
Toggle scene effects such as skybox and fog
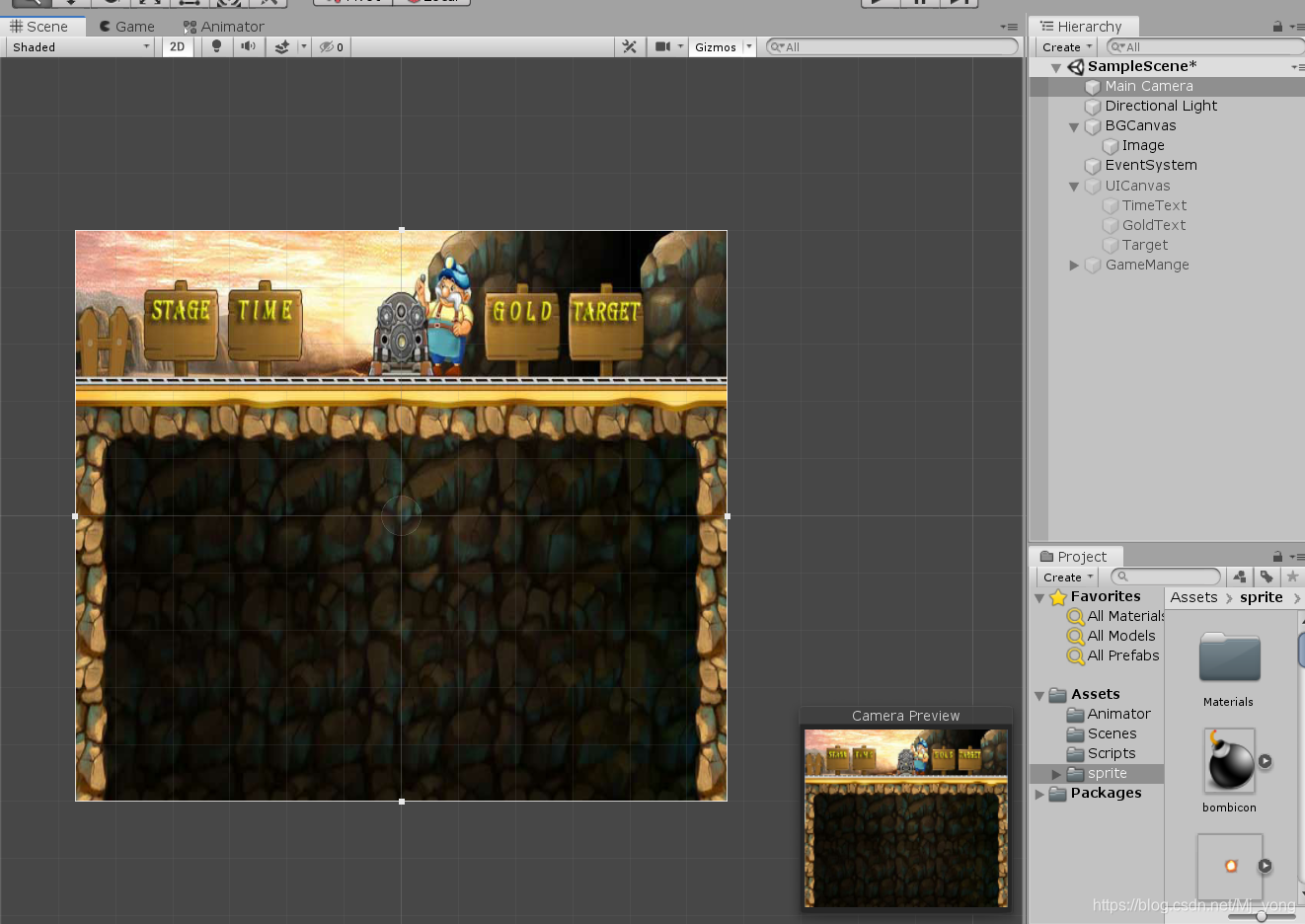pyautogui.click(x=282, y=46)
